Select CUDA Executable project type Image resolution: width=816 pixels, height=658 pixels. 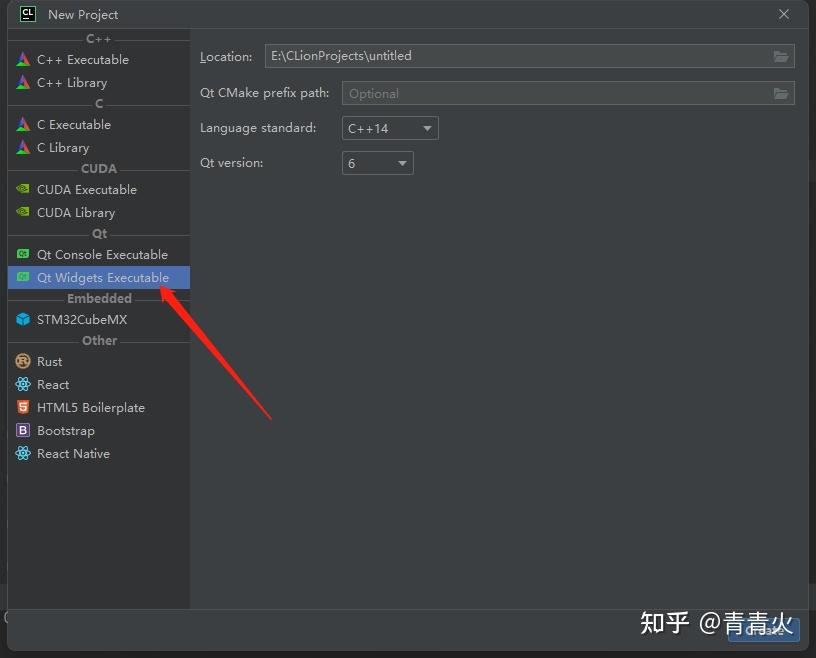(x=99, y=189)
